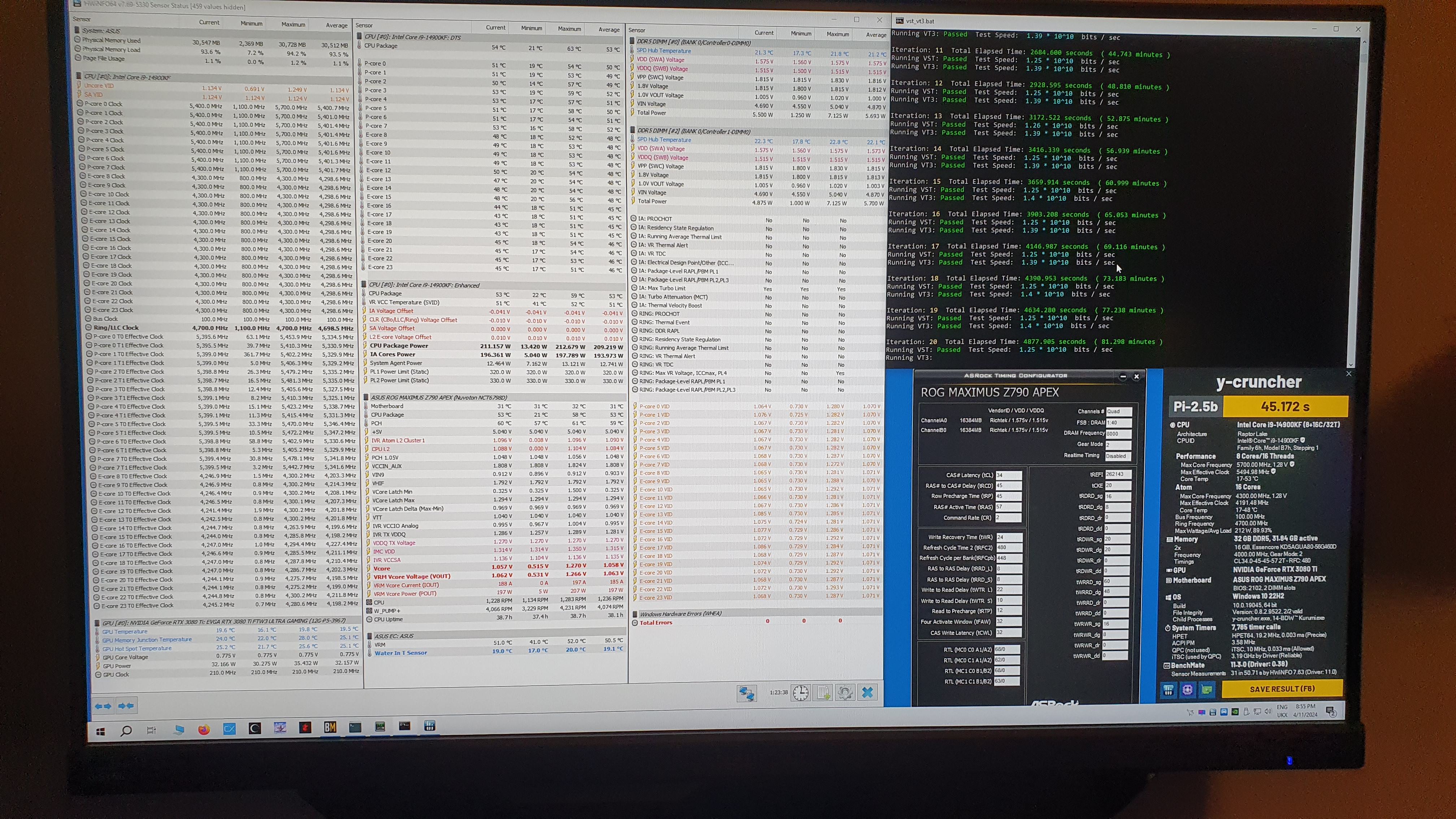Click Realtime Timing field showing Disabled
1456x819 pixels.
(1118, 456)
